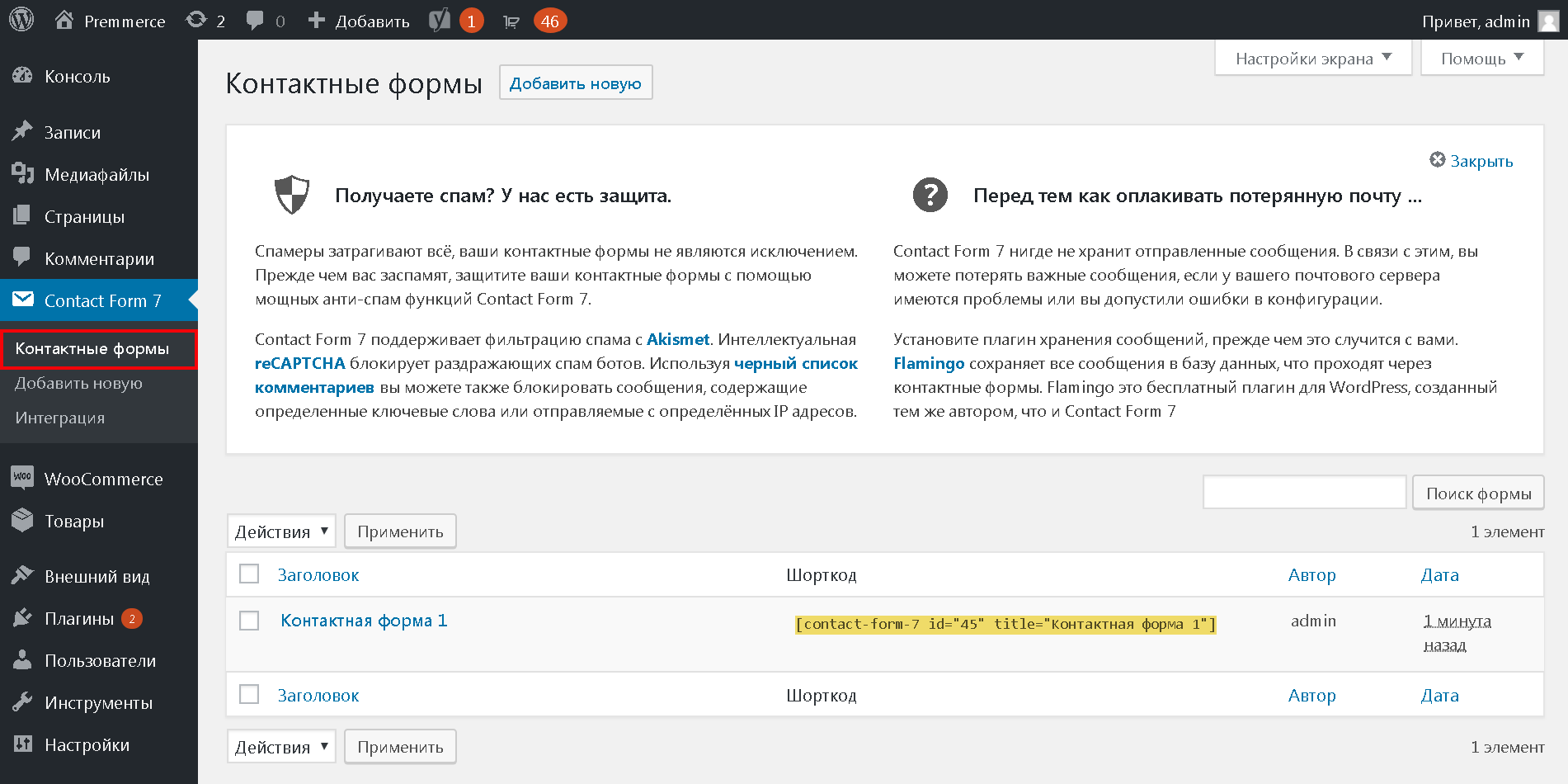Click the close circle icon beside Закрыть
1568x784 pixels.
click(1438, 159)
